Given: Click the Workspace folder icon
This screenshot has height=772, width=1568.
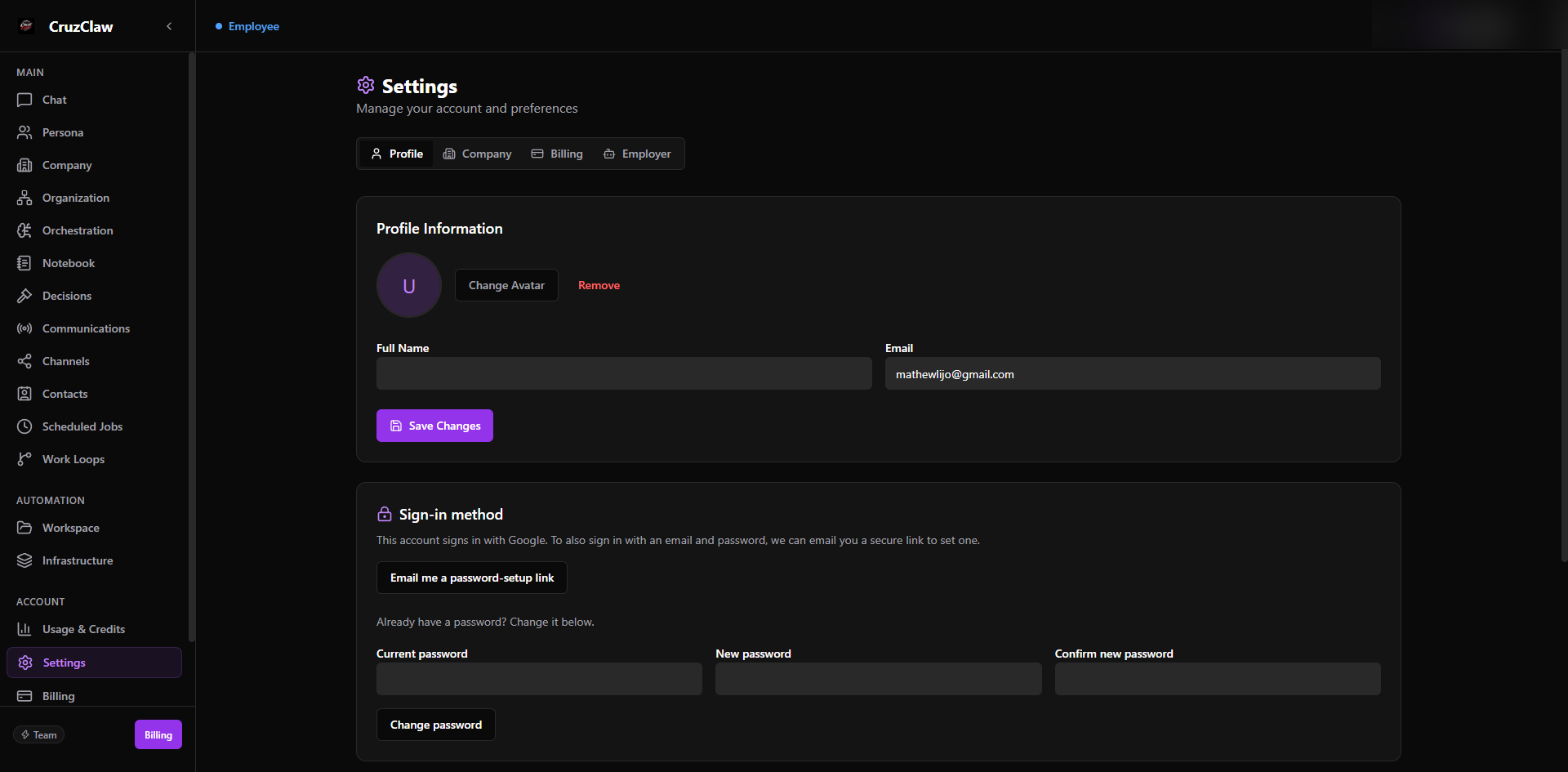Looking at the screenshot, I should 24,528.
